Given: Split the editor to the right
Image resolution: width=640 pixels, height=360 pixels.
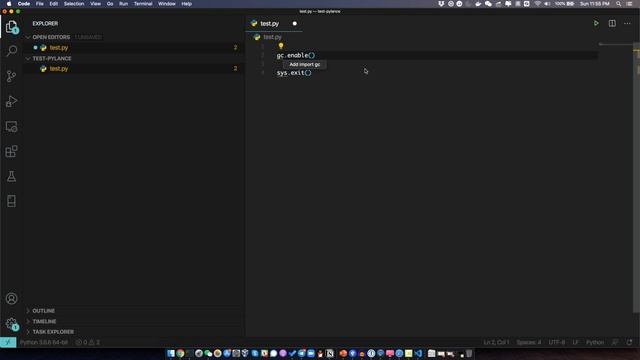Looking at the screenshot, I should tap(612, 24).
